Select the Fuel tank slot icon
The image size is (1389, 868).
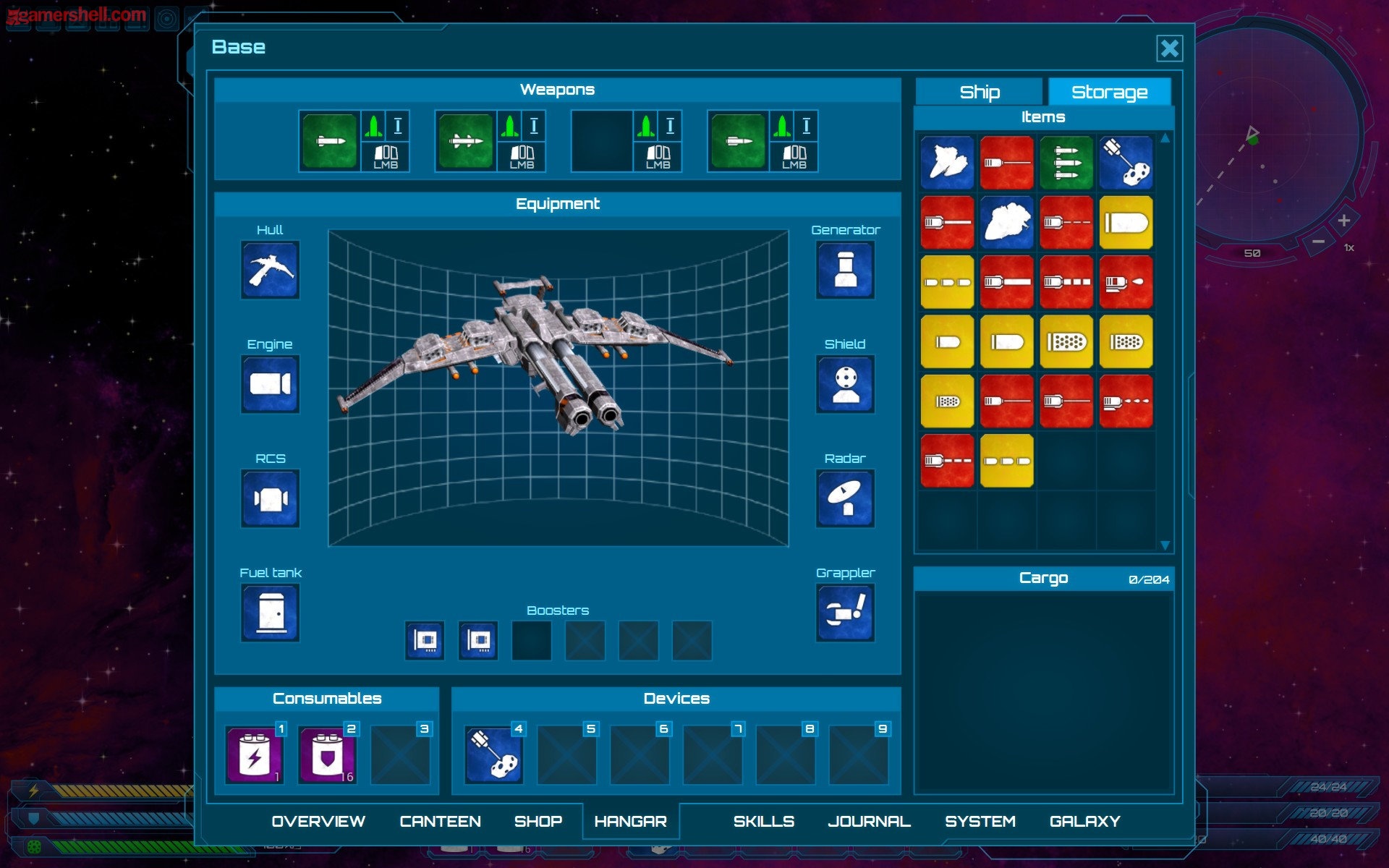[270, 613]
